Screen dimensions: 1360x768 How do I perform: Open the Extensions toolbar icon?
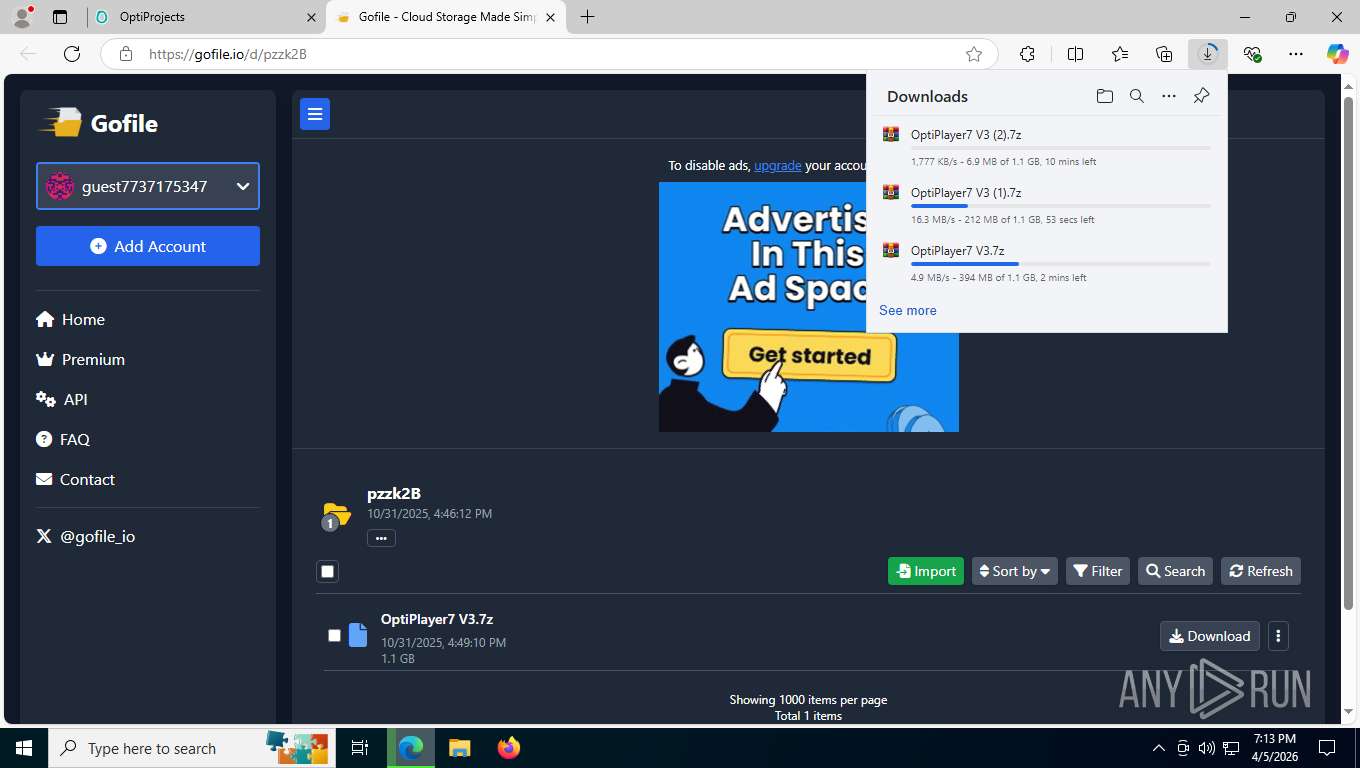click(1027, 54)
